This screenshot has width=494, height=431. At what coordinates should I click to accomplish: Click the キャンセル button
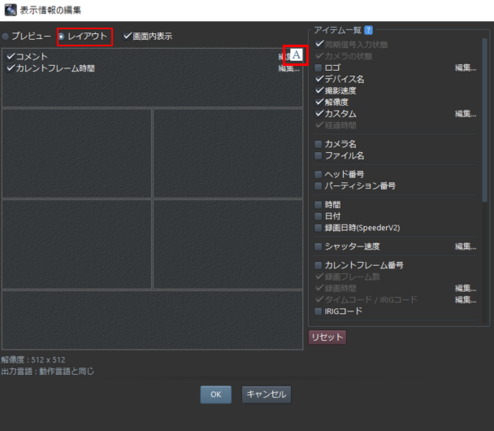266,395
